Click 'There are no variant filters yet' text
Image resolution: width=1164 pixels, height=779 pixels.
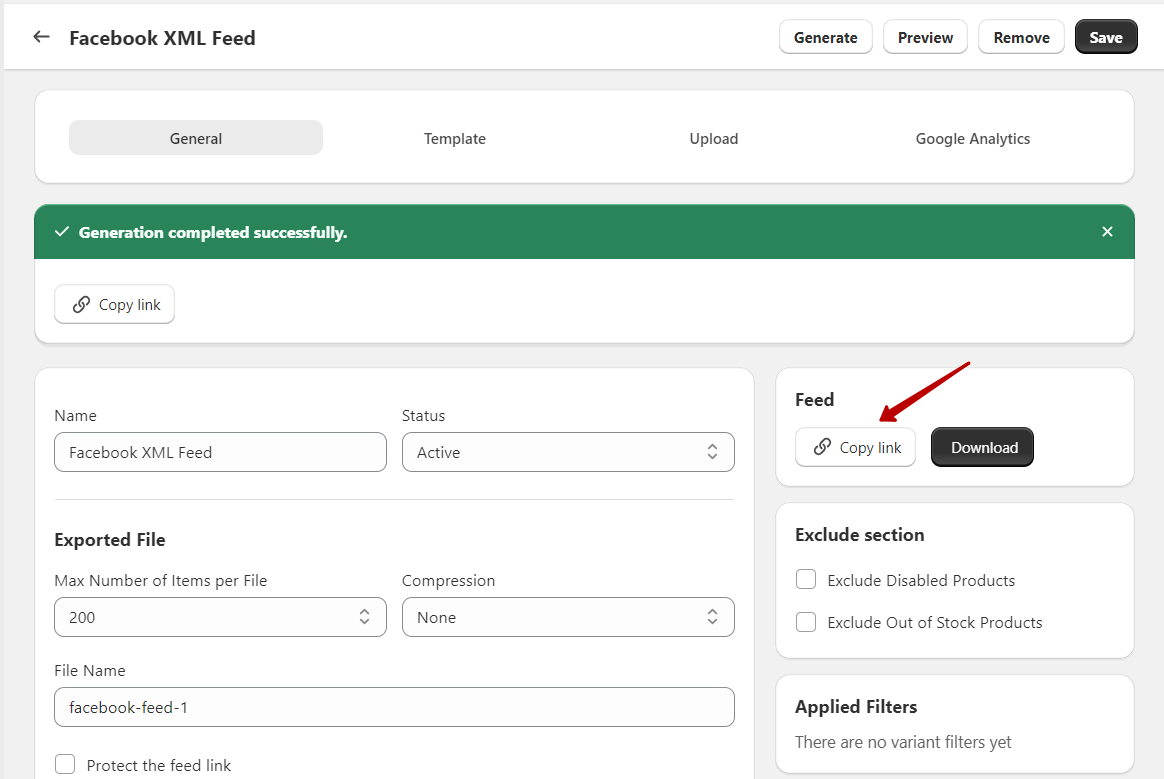coord(903,742)
